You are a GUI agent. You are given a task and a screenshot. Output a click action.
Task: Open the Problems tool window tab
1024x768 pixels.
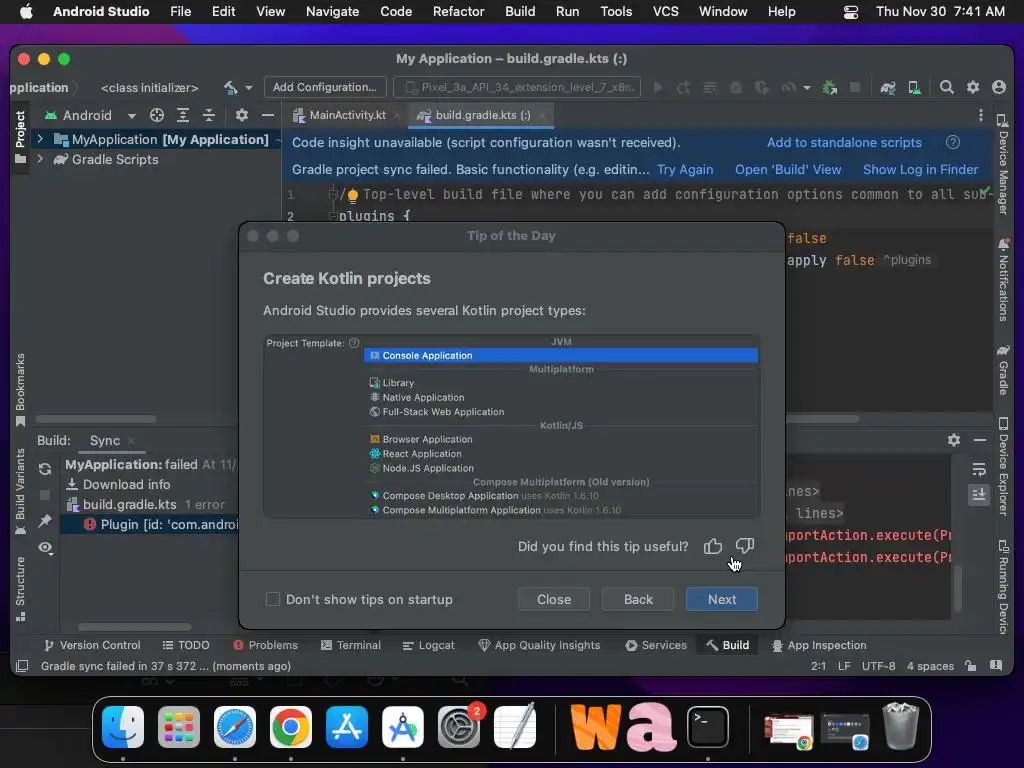(265, 645)
